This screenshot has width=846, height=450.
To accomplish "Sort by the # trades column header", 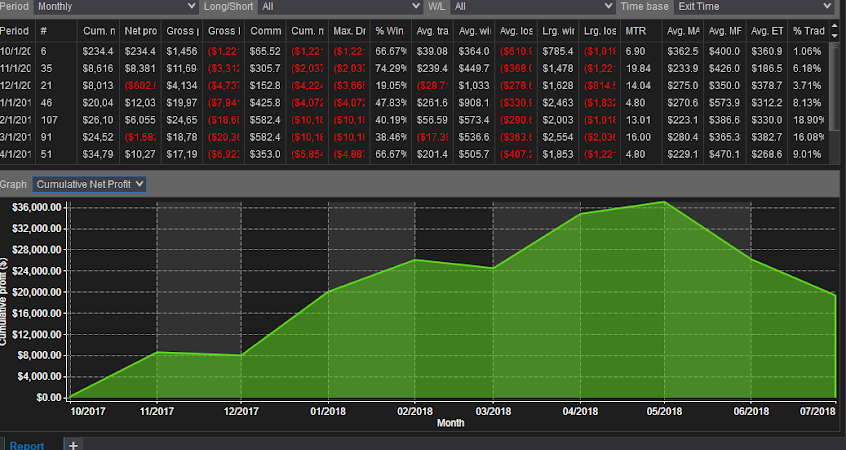I will (x=57, y=31).
